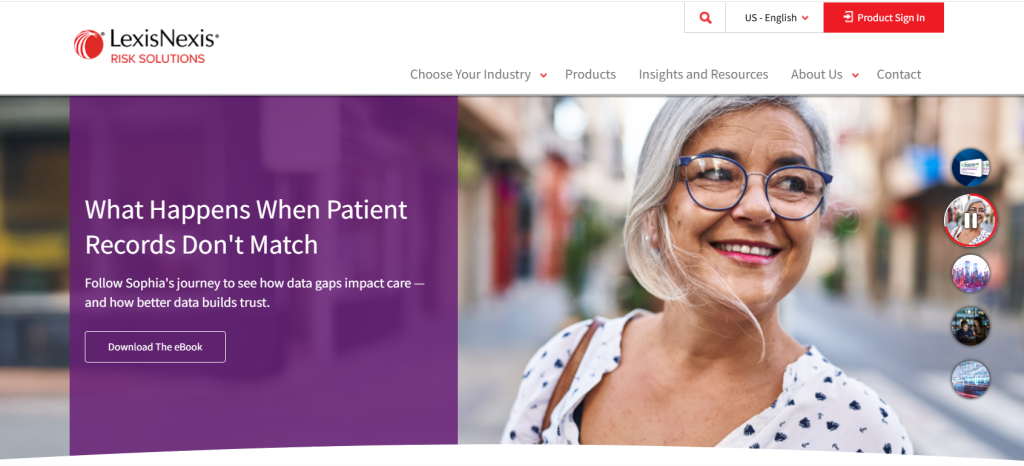Viewport: 1024px width, 466px height.
Task: Click the Product Sign In button
Action: (883, 18)
